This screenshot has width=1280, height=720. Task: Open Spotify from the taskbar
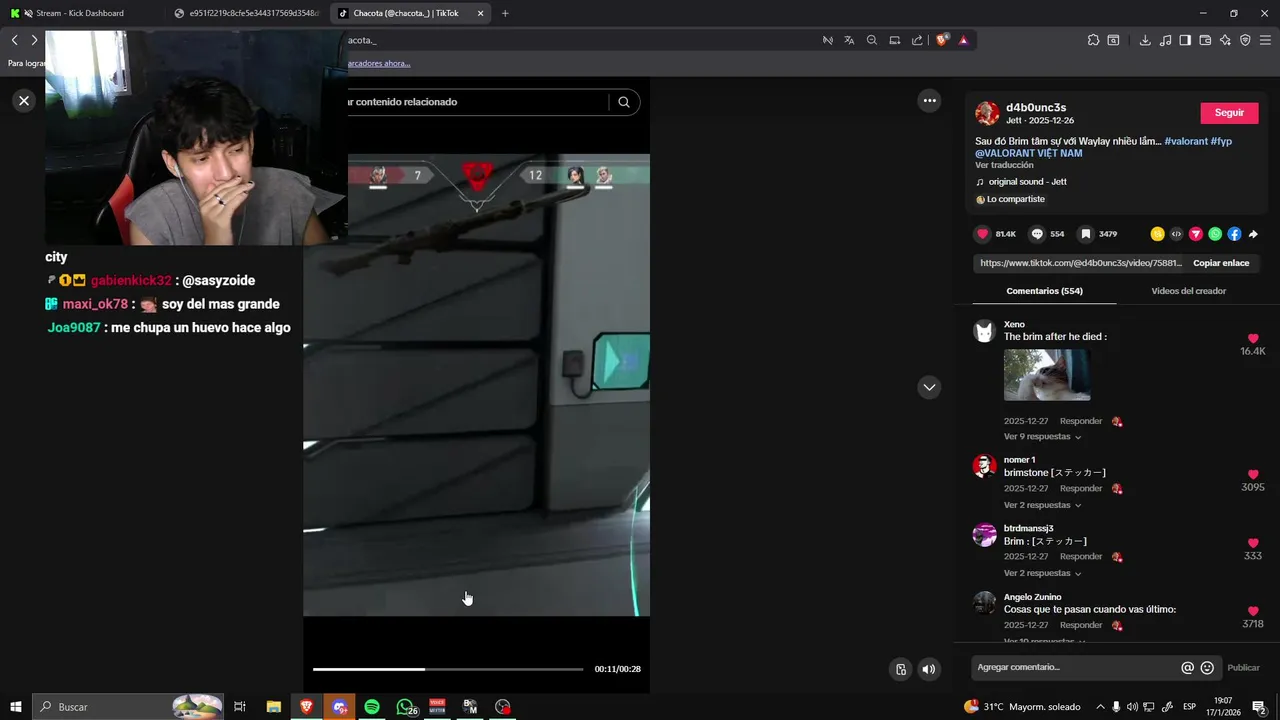[x=372, y=707]
